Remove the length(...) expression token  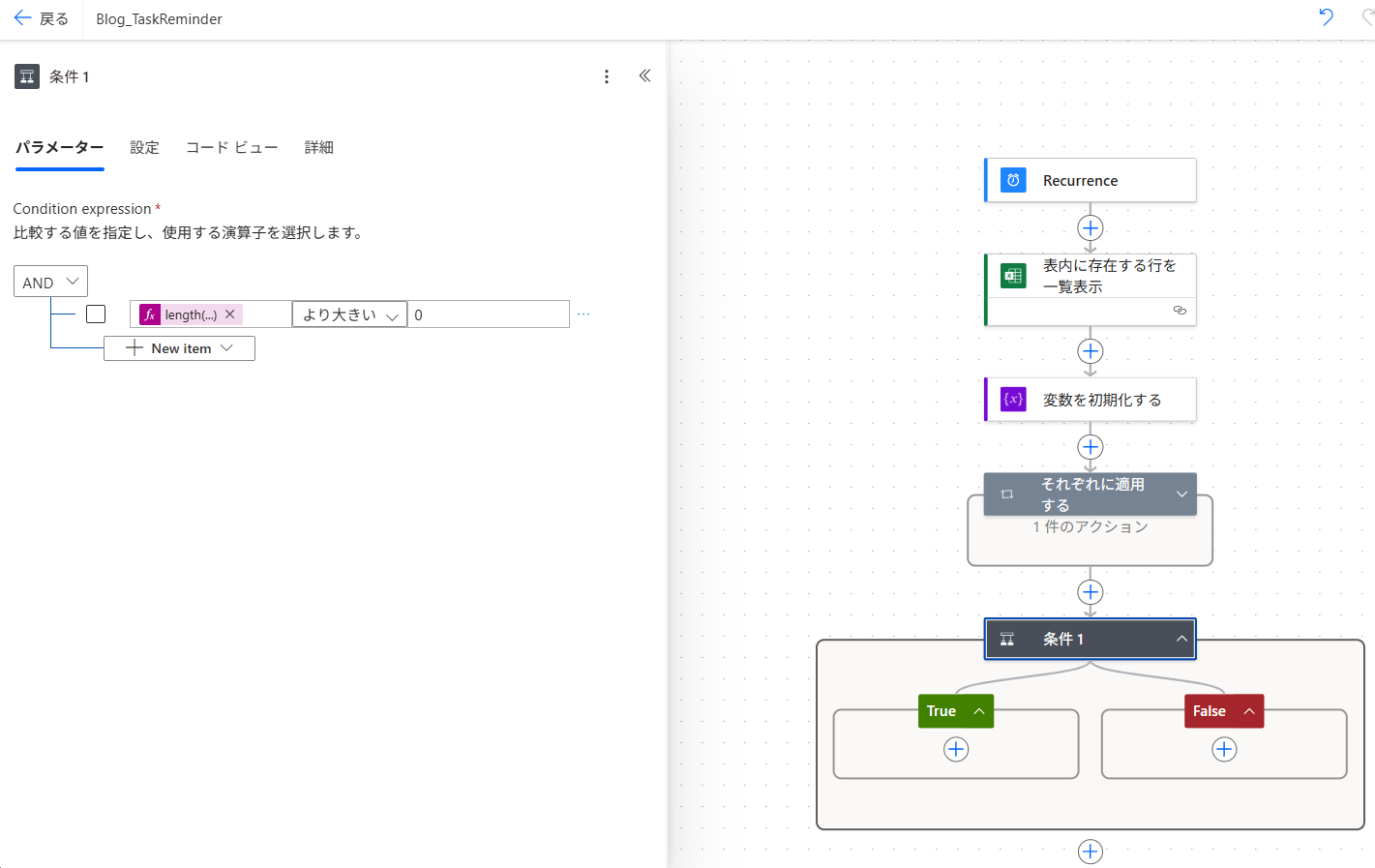coord(230,314)
